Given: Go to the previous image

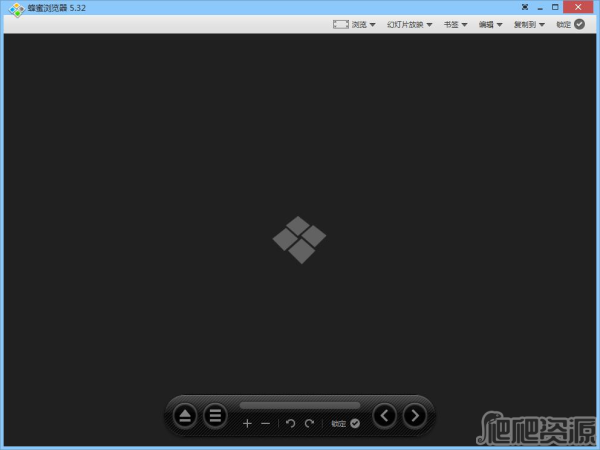Looking at the screenshot, I should coord(384,416).
